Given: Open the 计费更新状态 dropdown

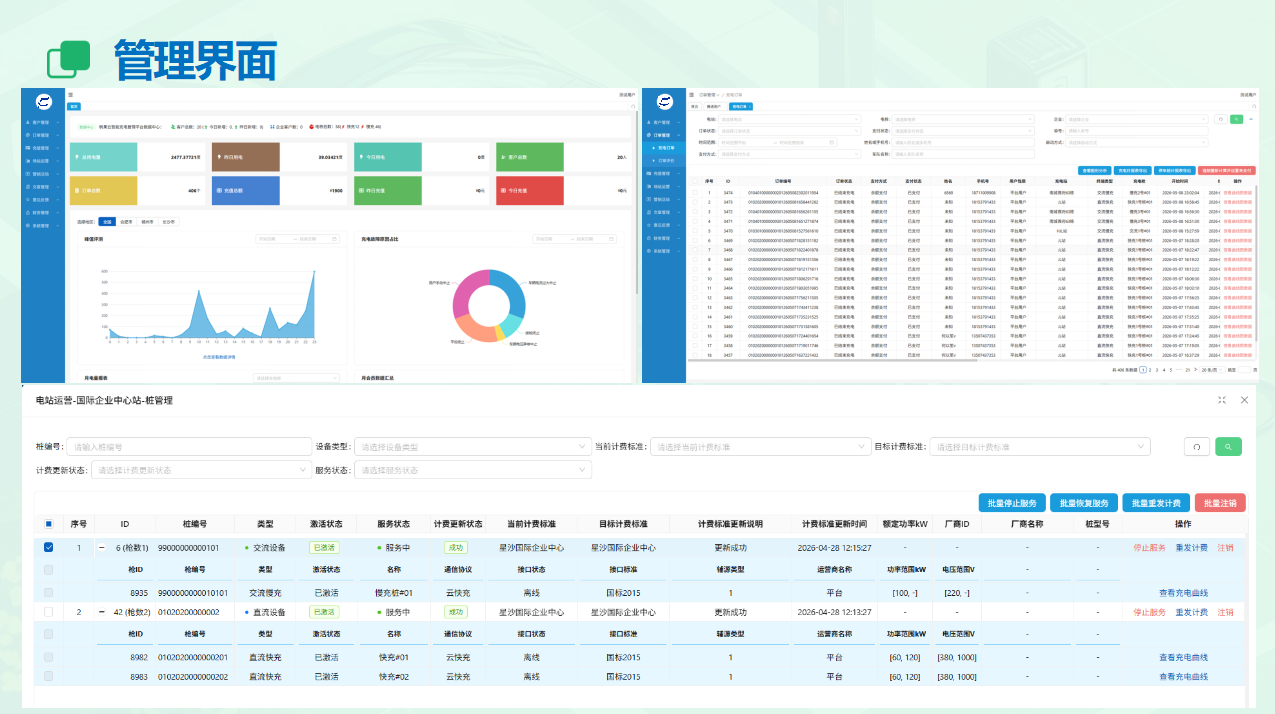Looking at the screenshot, I should [x=203, y=470].
